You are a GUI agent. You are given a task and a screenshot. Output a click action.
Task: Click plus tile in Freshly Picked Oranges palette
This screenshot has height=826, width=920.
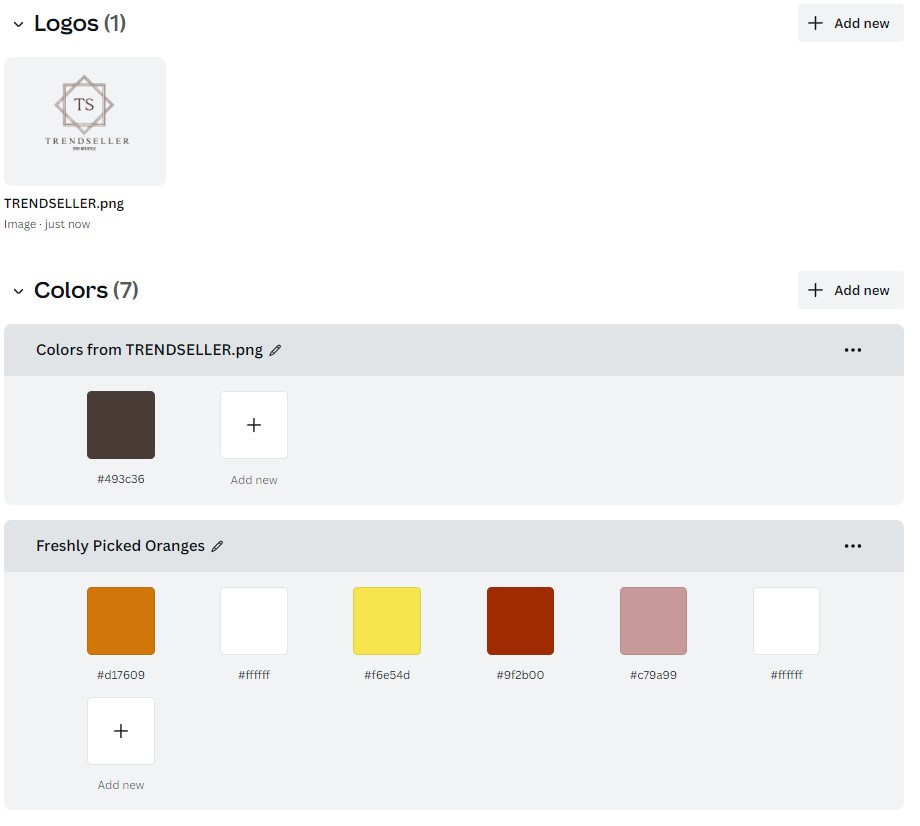[x=121, y=731]
